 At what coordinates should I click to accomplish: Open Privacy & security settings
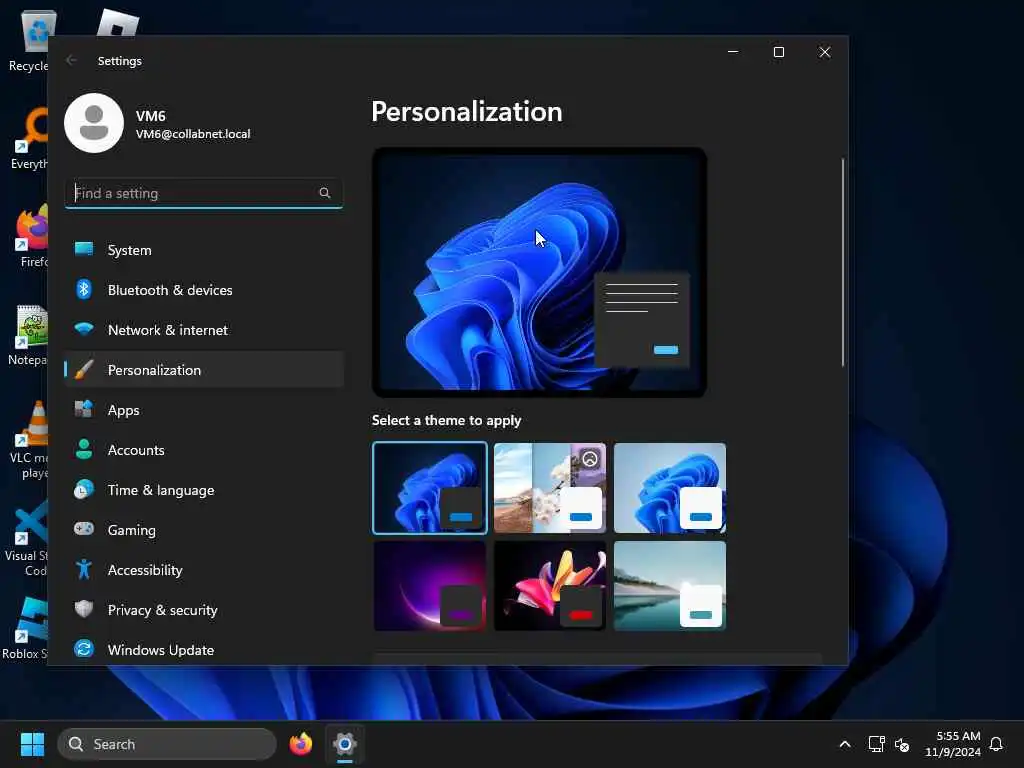[204, 609]
